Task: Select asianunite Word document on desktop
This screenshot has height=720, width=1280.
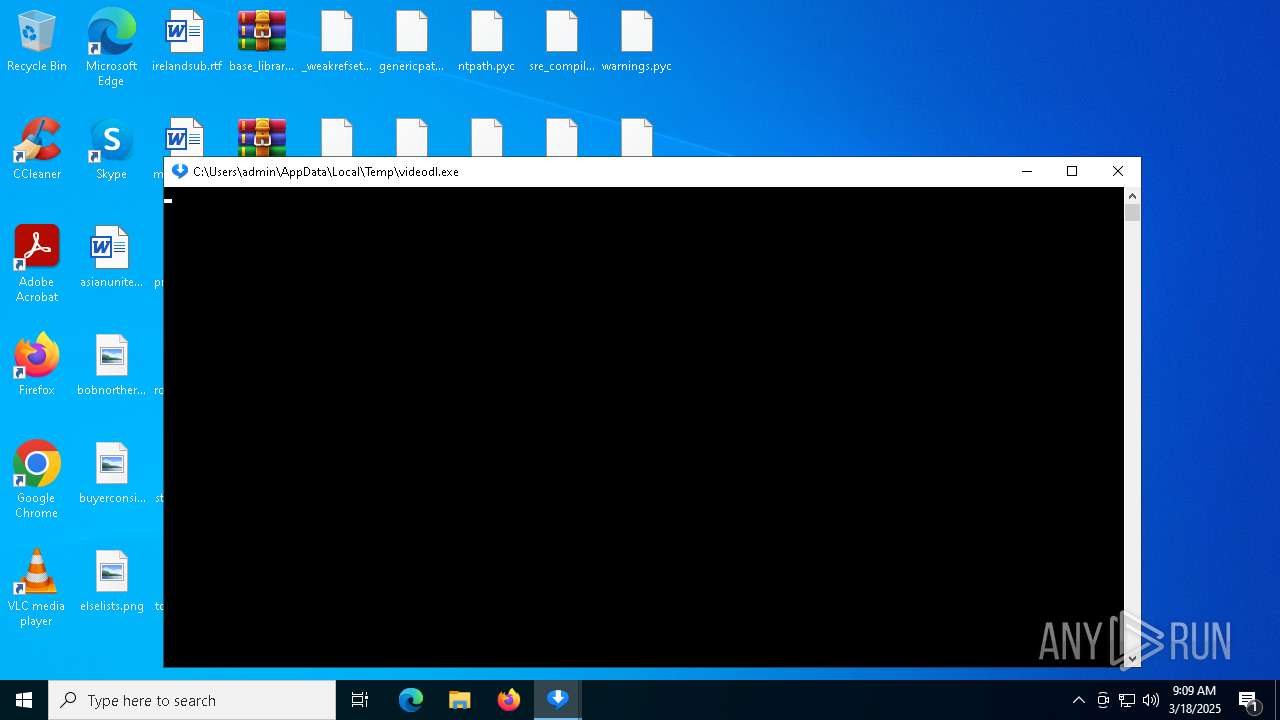Action: 111,258
